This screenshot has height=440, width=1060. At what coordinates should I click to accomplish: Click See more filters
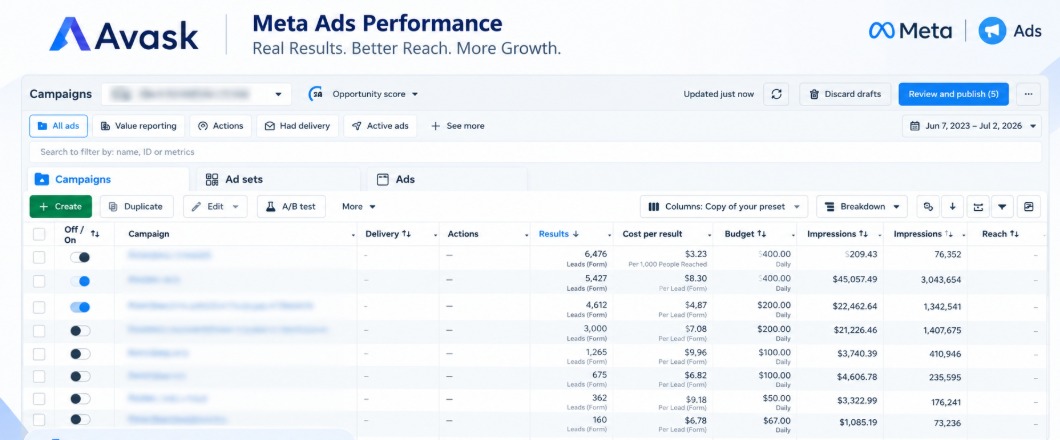pos(458,126)
